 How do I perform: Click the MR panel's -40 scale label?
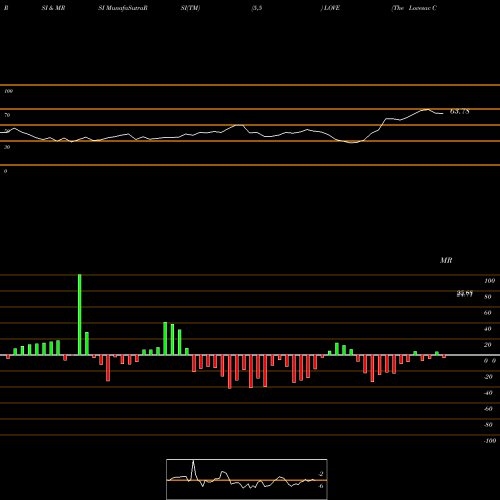(488, 393)
